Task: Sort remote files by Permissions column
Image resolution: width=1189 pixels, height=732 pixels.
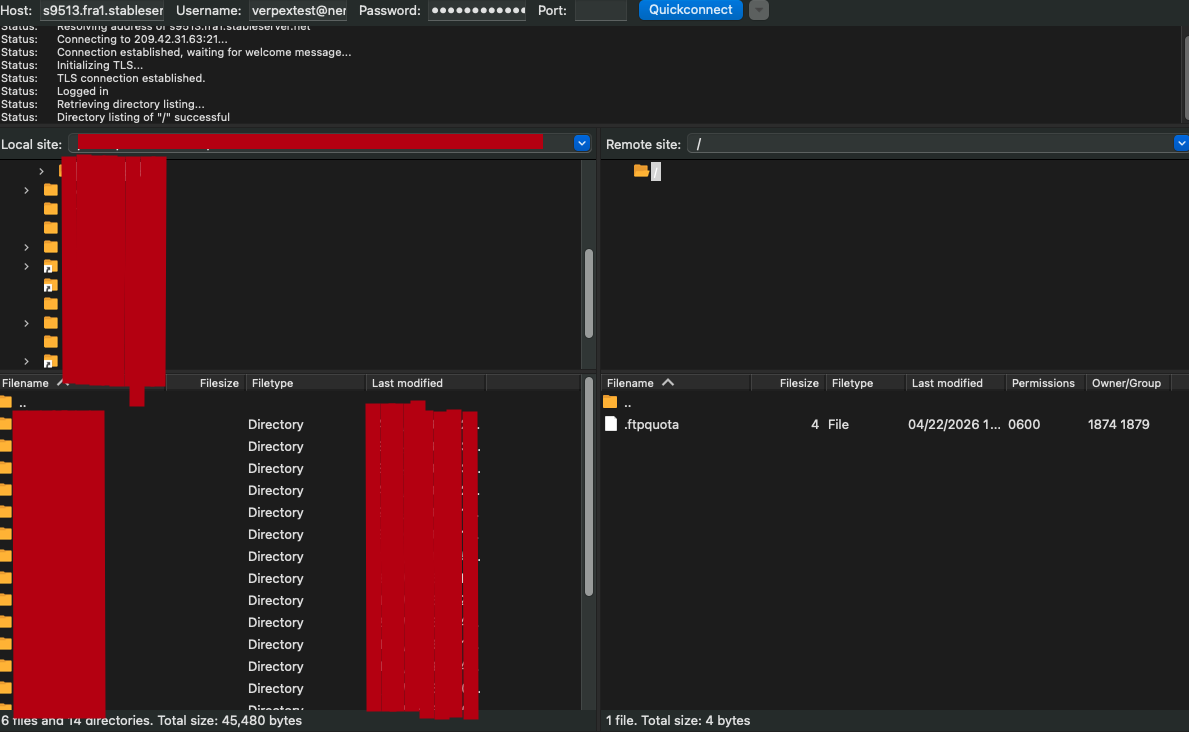Action: click(x=1042, y=383)
